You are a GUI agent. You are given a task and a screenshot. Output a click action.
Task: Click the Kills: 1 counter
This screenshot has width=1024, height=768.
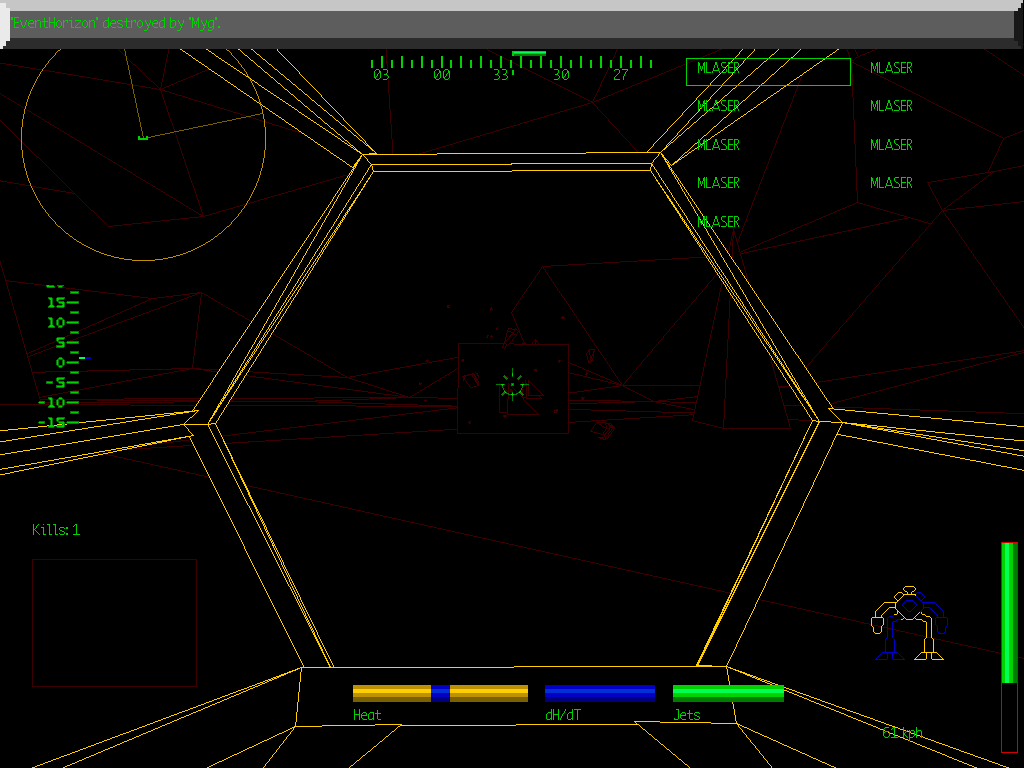pos(58,530)
